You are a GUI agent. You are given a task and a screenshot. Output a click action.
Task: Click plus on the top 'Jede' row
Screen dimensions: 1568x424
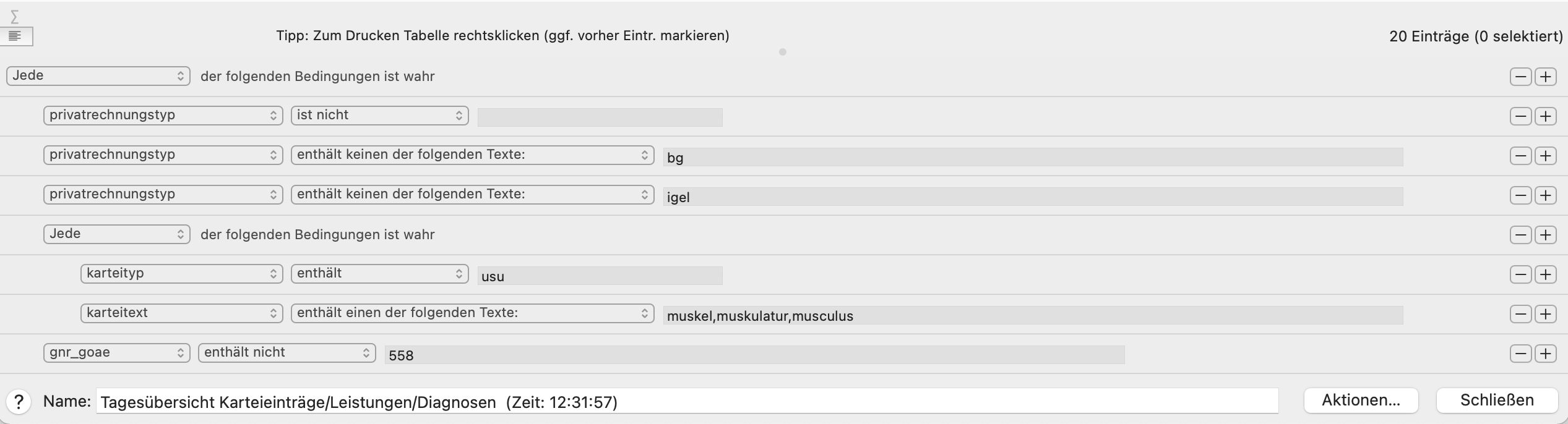tap(1546, 77)
